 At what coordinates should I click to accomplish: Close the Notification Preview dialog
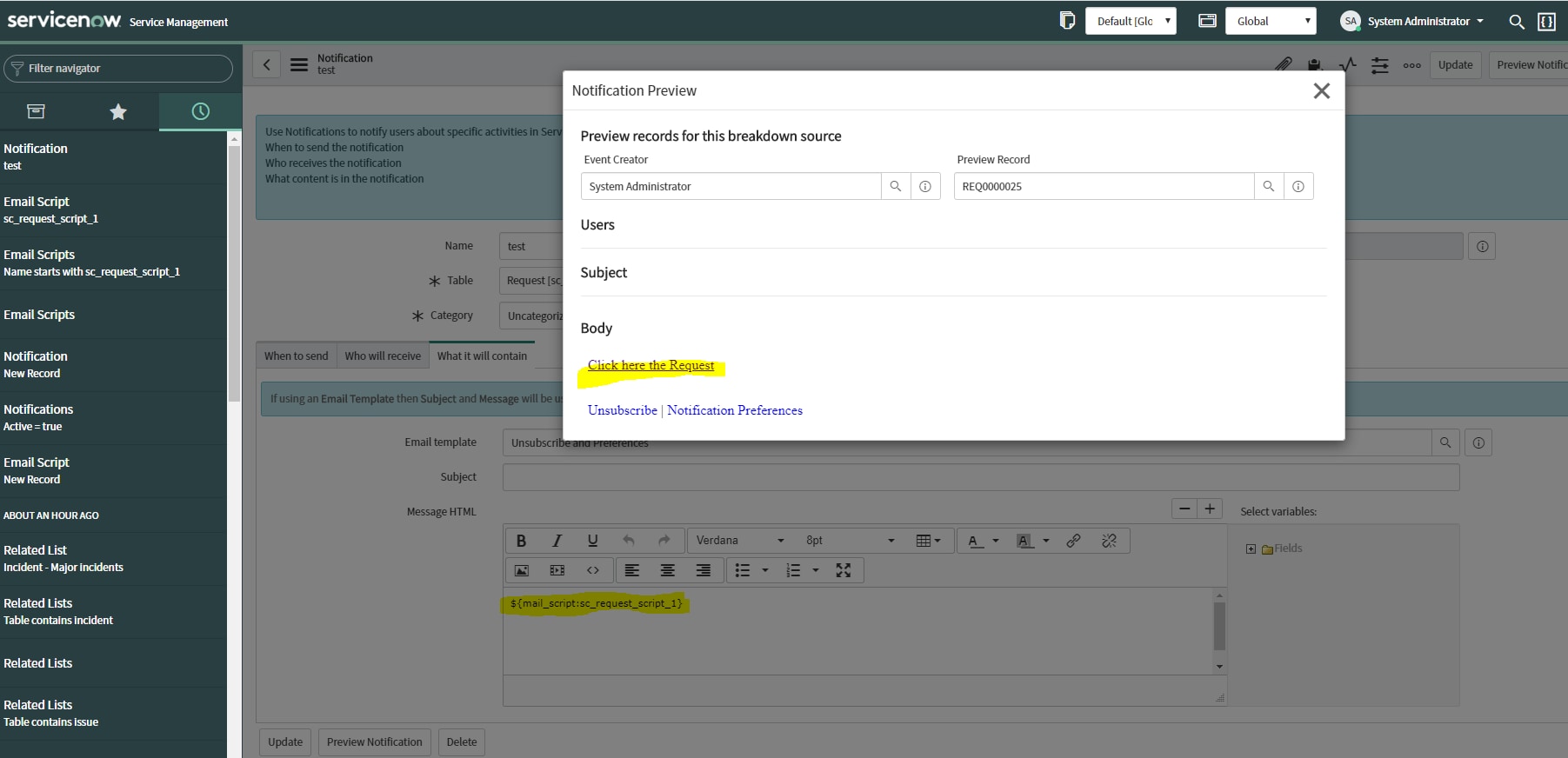[x=1321, y=90]
